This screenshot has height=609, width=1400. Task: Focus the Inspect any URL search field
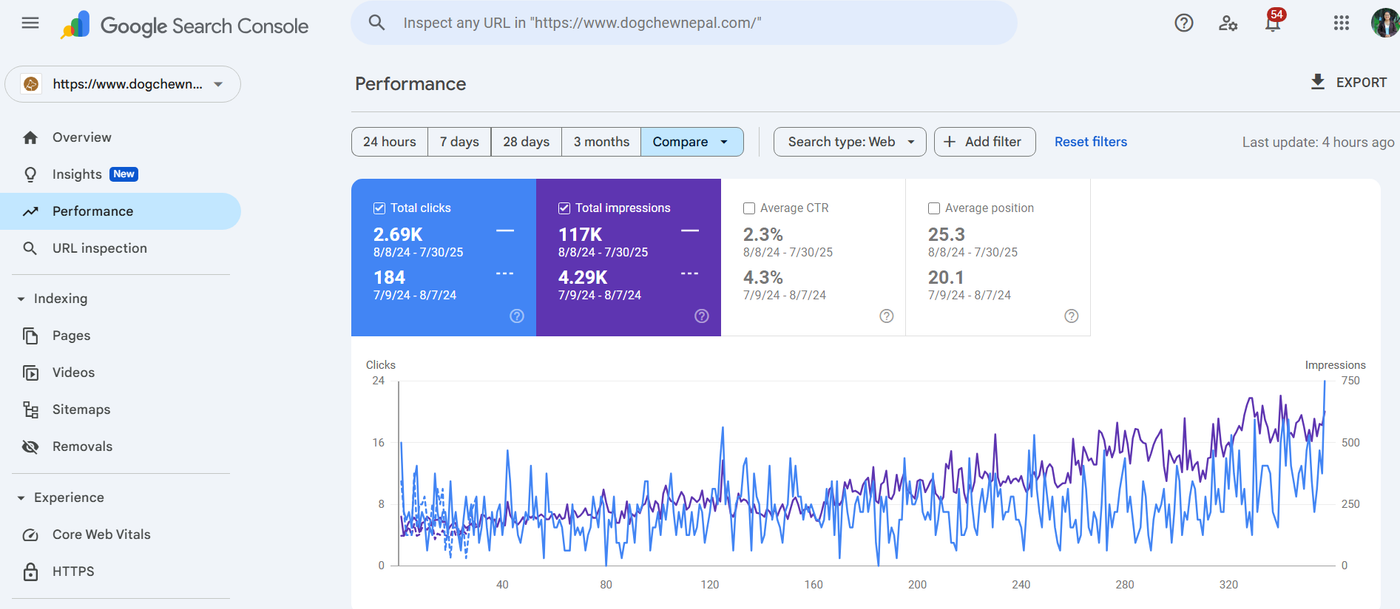[683, 22]
